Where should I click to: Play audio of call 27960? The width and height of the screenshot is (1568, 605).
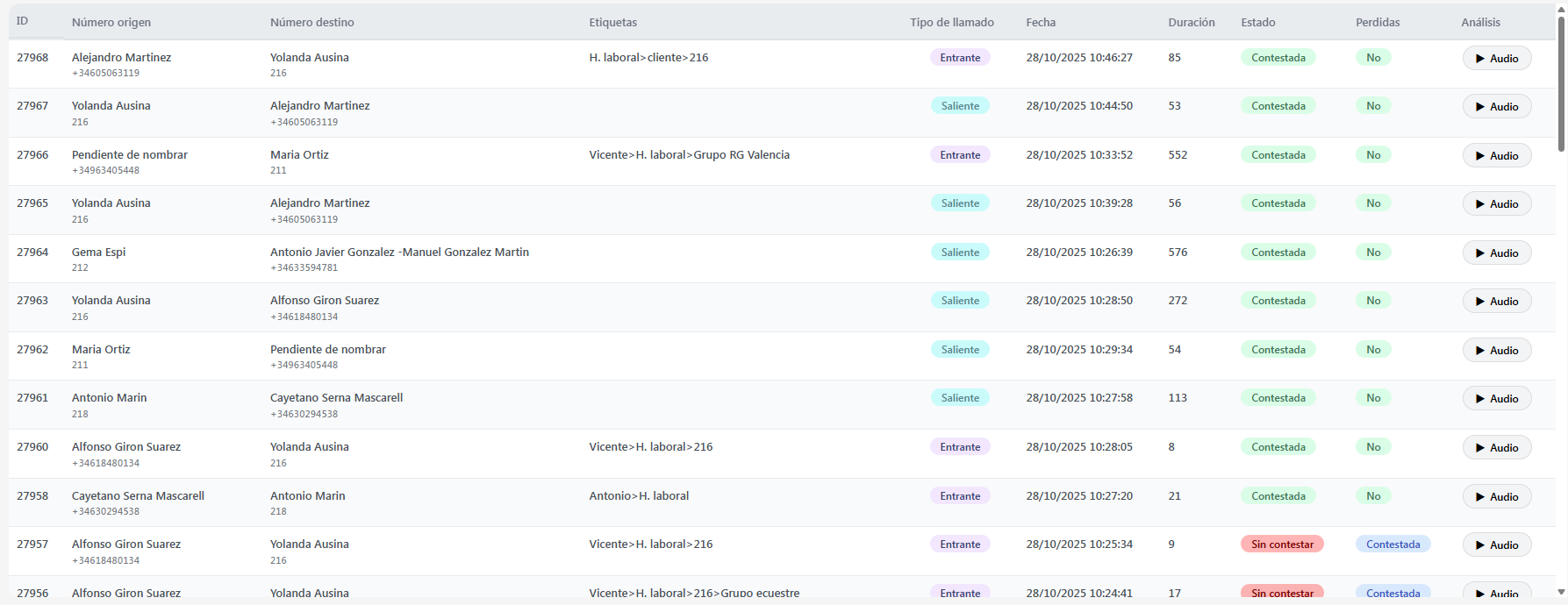(x=1496, y=448)
